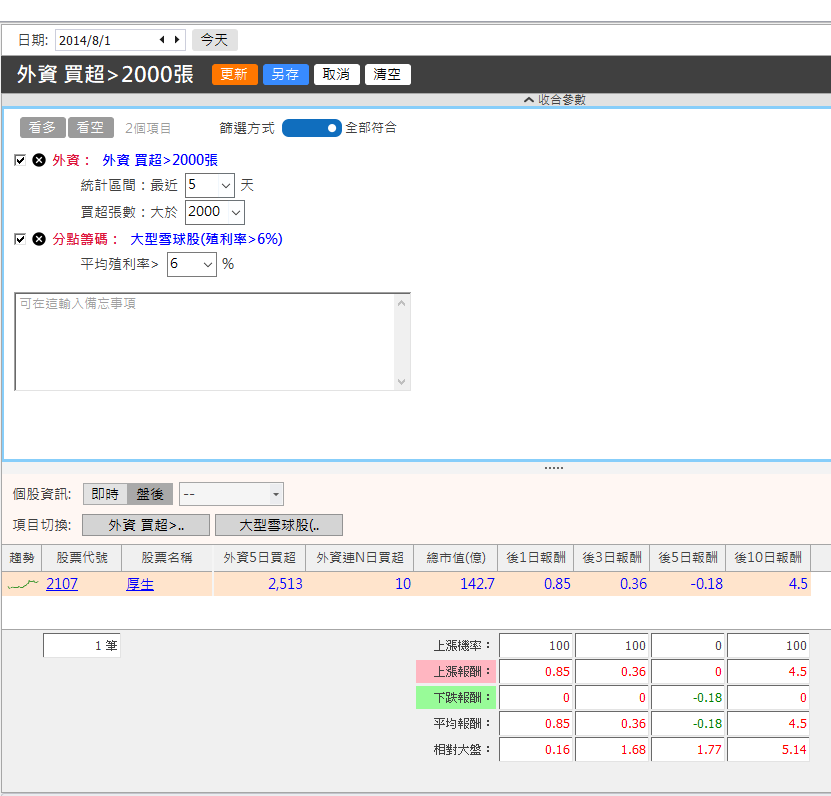Image resolution: width=831 pixels, height=796 pixels.
Task: Click the remove icon beside 分點籌碼 condition
Action: tap(39, 239)
